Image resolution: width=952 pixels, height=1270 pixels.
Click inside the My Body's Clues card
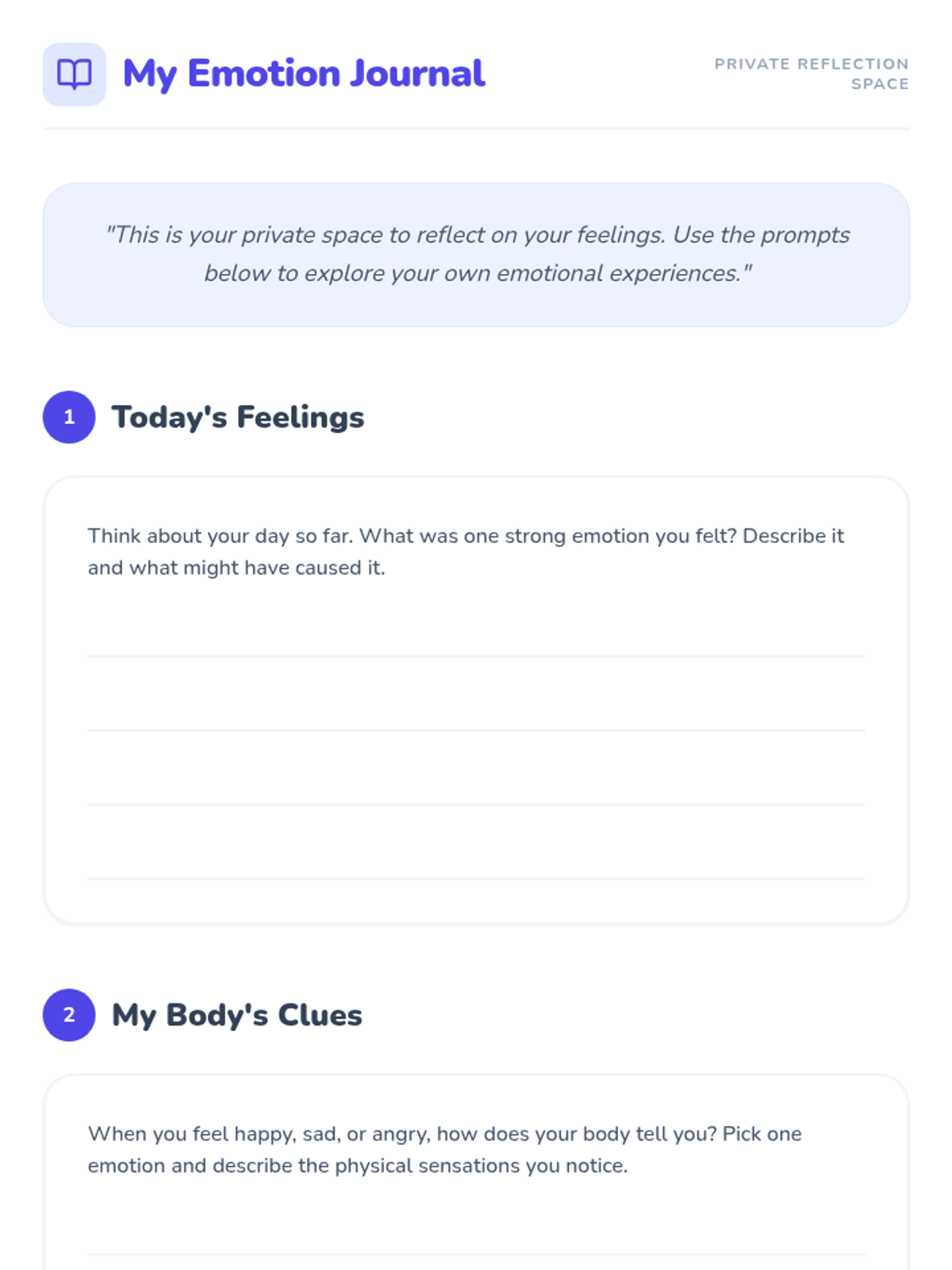[x=476, y=1172]
